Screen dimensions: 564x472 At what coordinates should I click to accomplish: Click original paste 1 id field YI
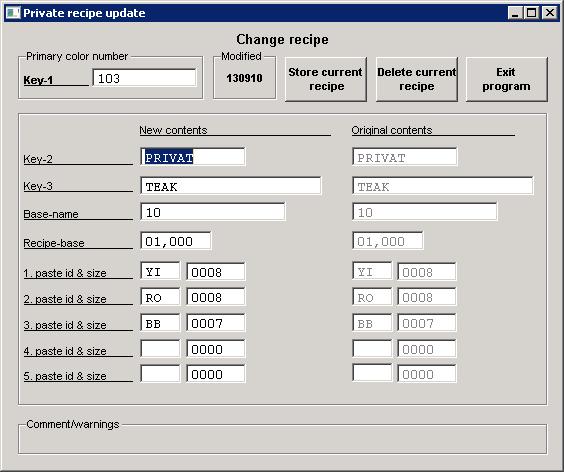click(372, 272)
